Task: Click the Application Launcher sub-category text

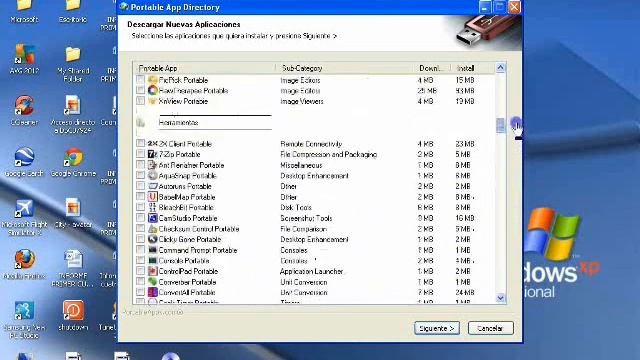Action: (311, 271)
